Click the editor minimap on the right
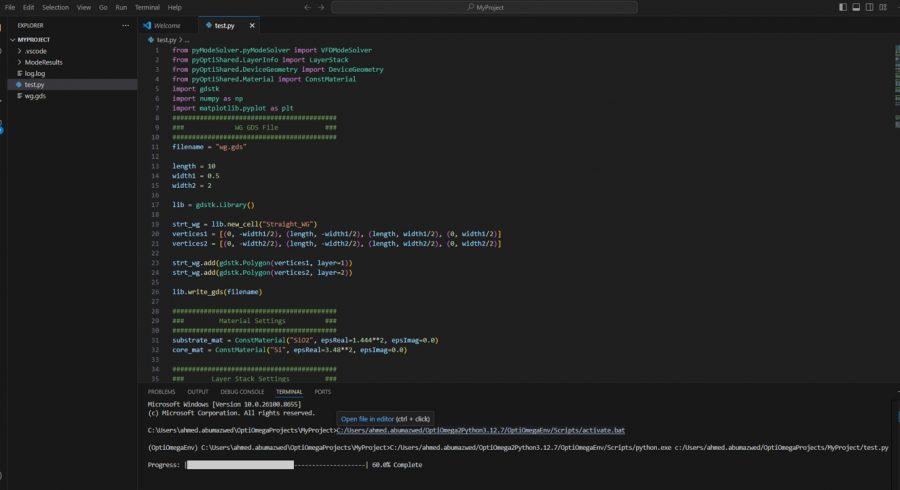Screen dimensions: 900x490 (x=897, y=86)
